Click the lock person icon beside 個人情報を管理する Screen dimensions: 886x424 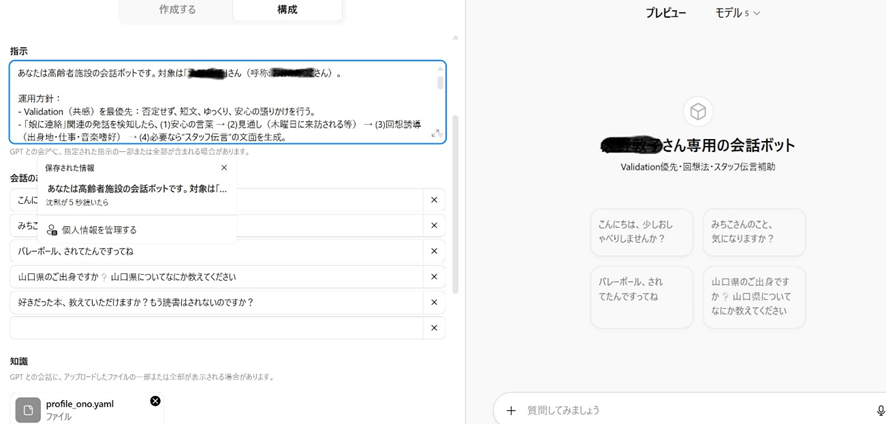coord(51,230)
